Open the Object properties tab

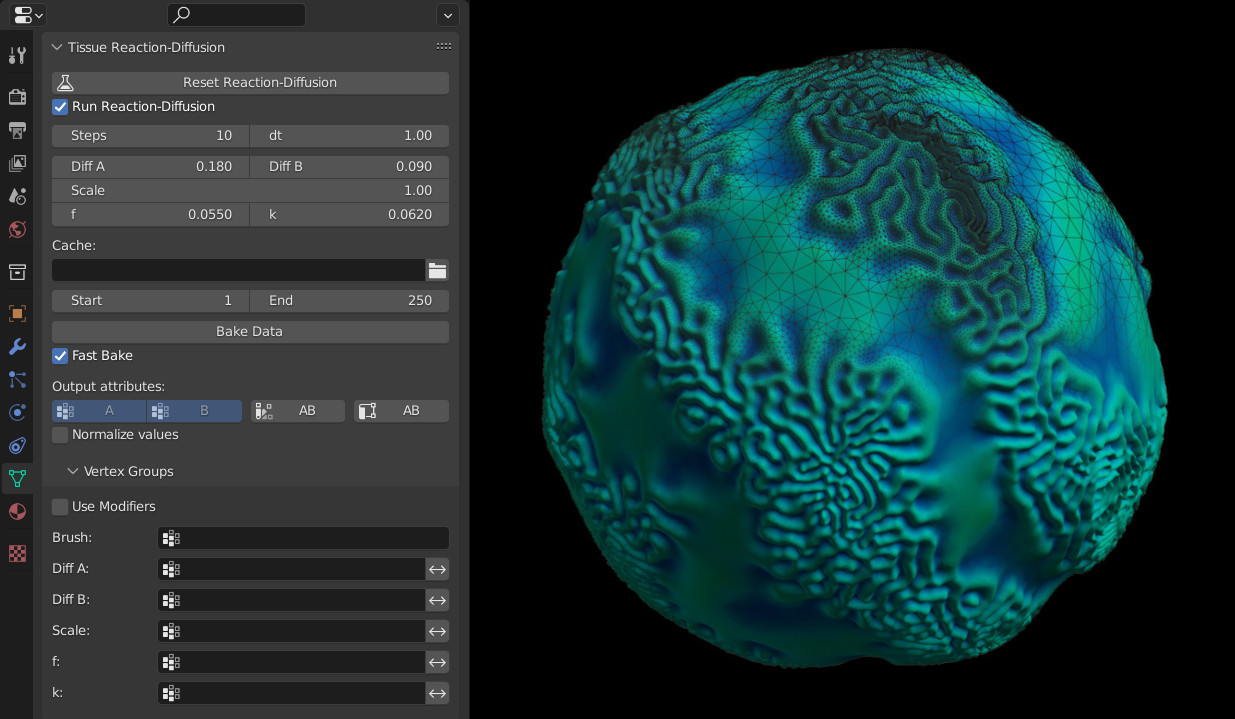coord(16,313)
